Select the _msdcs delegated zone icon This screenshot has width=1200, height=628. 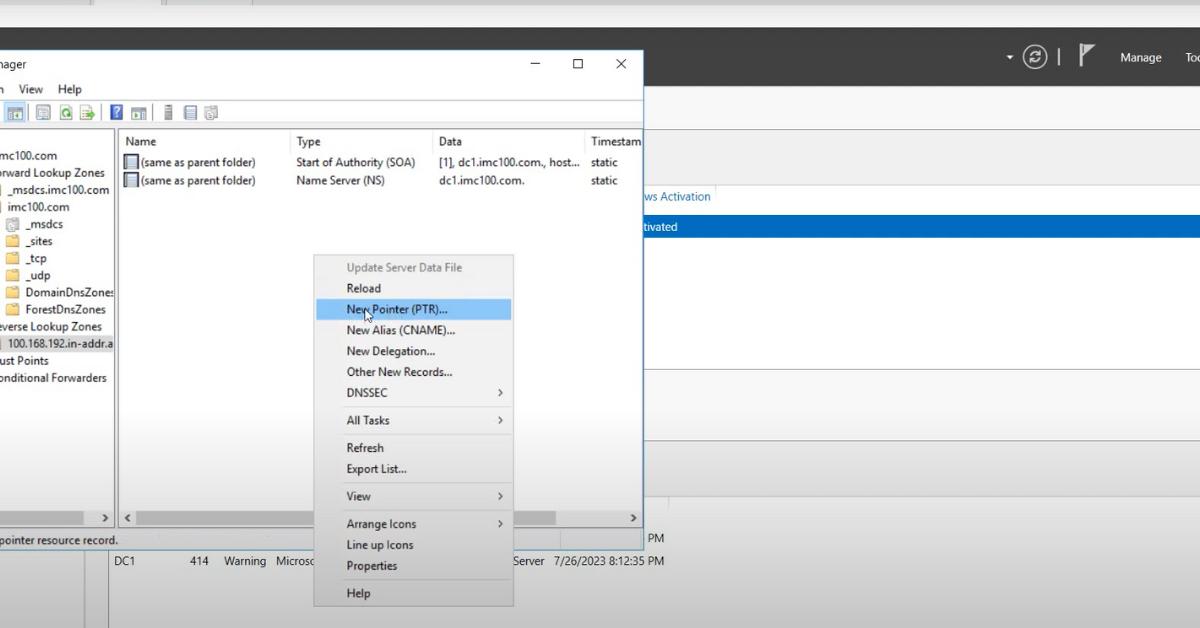13,224
